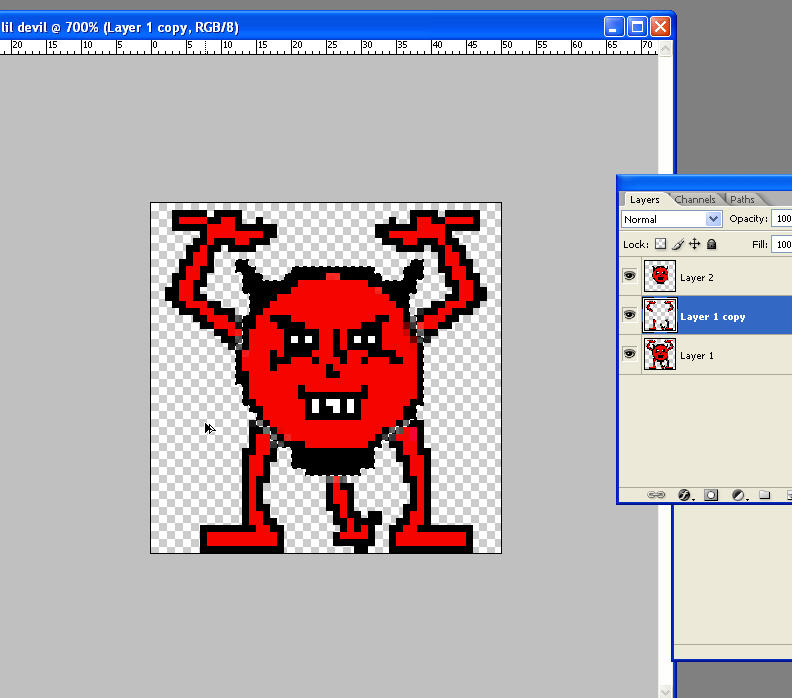Create new fill or adjustment layer
792x698 pixels.
point(738,495)
